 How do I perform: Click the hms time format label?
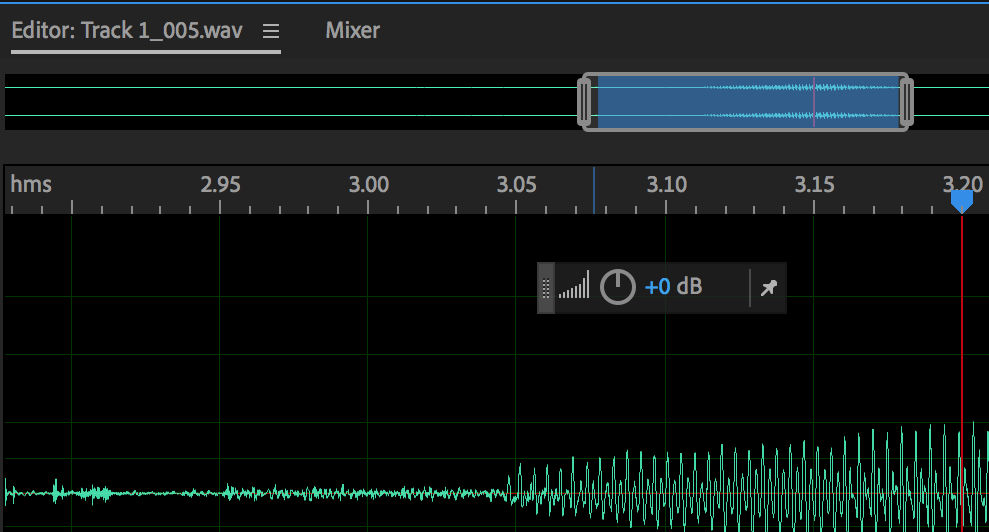coord(31,184)
